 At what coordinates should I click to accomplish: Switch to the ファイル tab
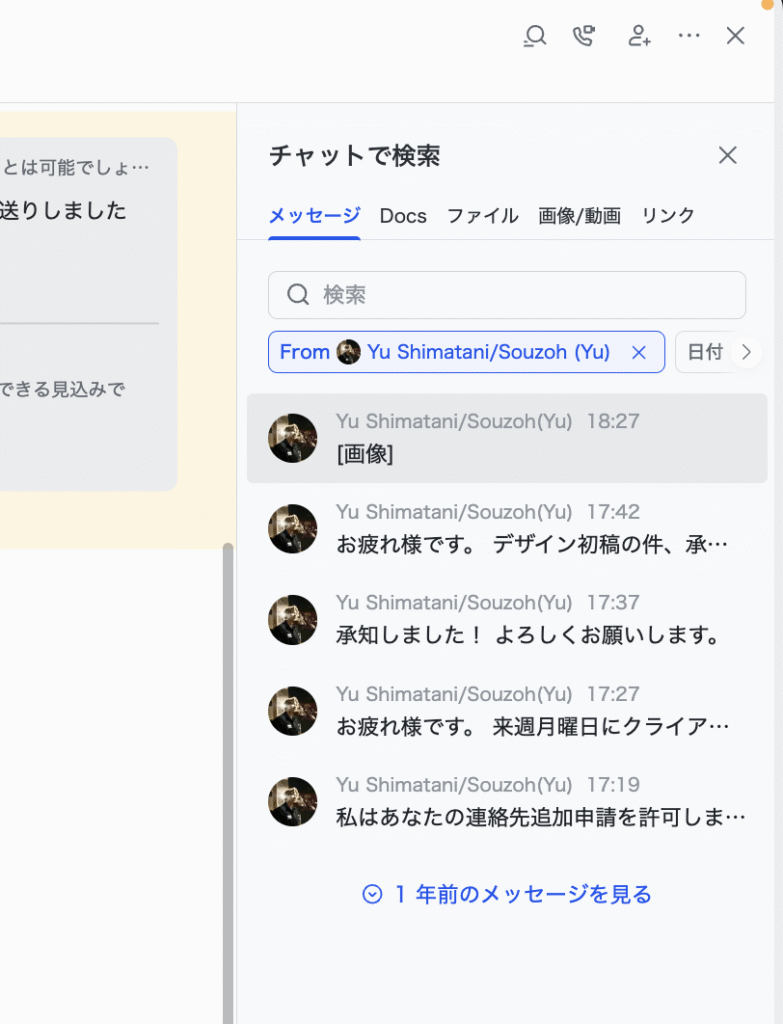483,216
